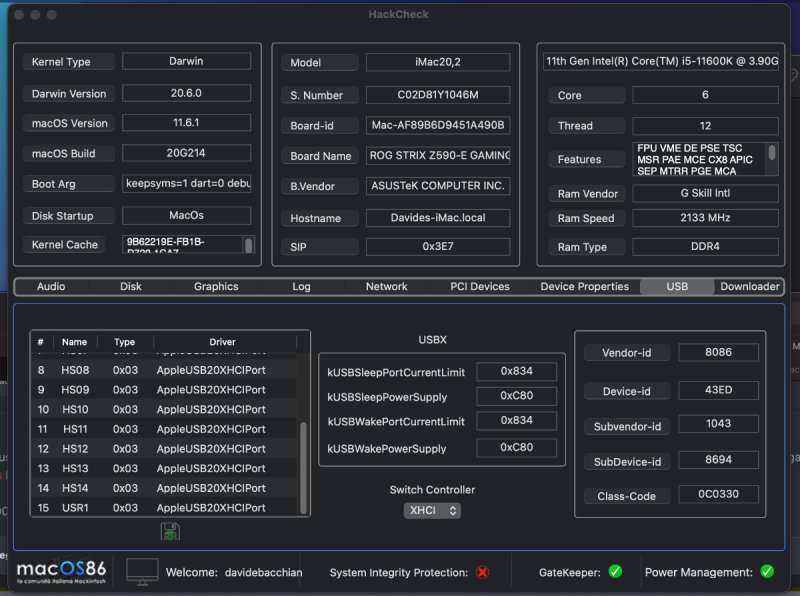This screenshot has height=596, width=800.
Task: Click the CPU Features list scrollbar
Action: [772, 153]
